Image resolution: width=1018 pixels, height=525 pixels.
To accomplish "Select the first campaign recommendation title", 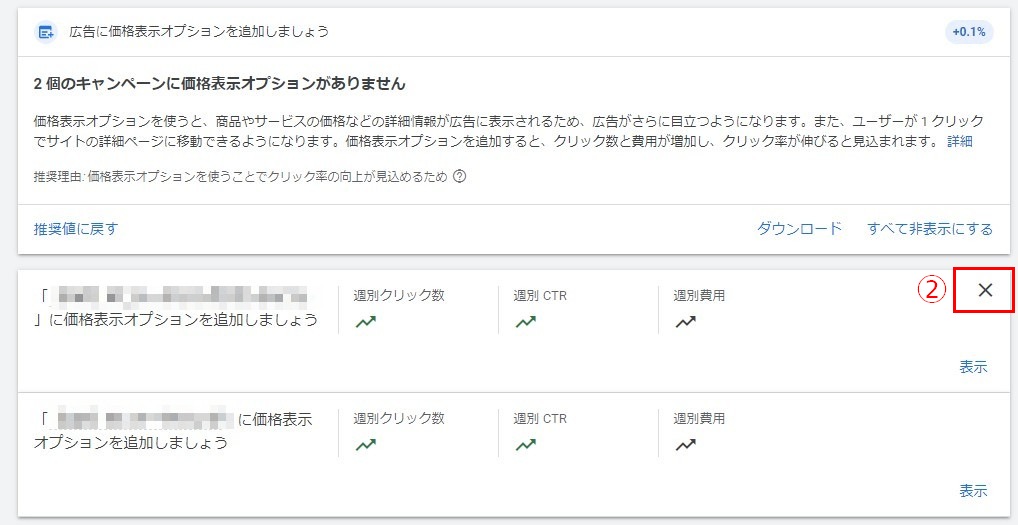I will point(175,307).
